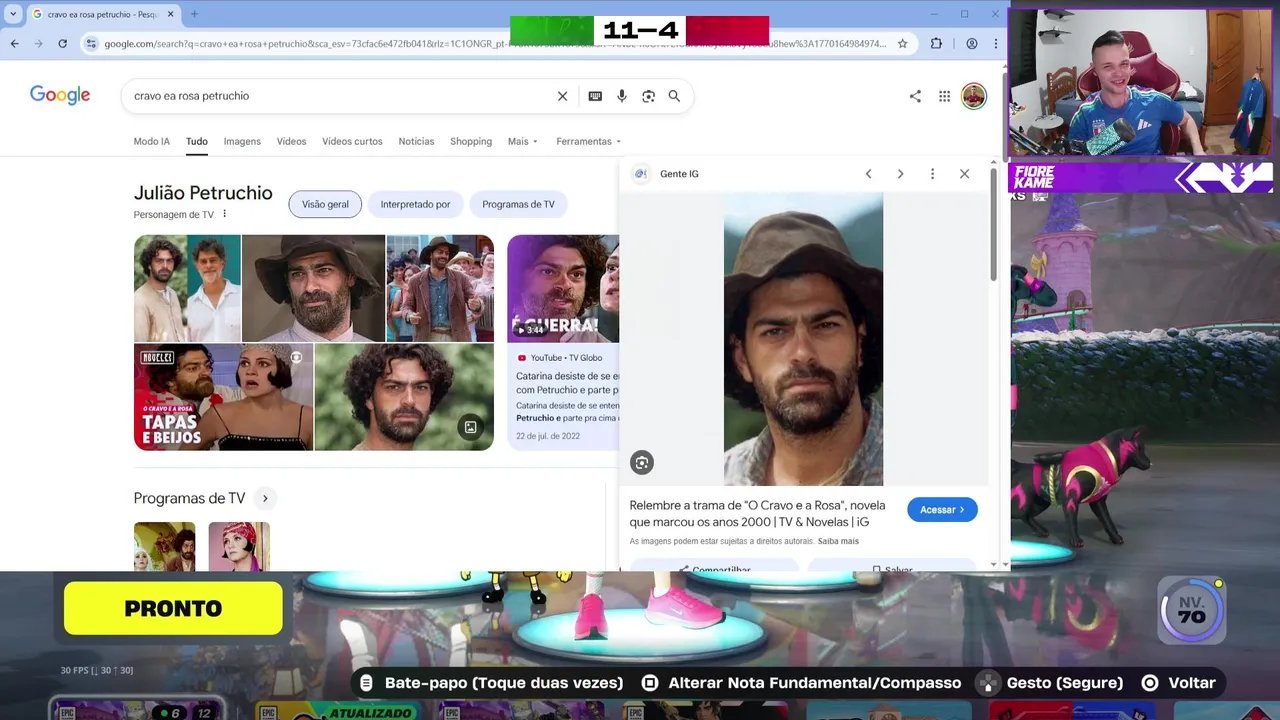This screenshot has width=1280, height=720.
Task: Open the 'Tapas e Beijos' thumbnail
Action: click(x=223, y=397)
